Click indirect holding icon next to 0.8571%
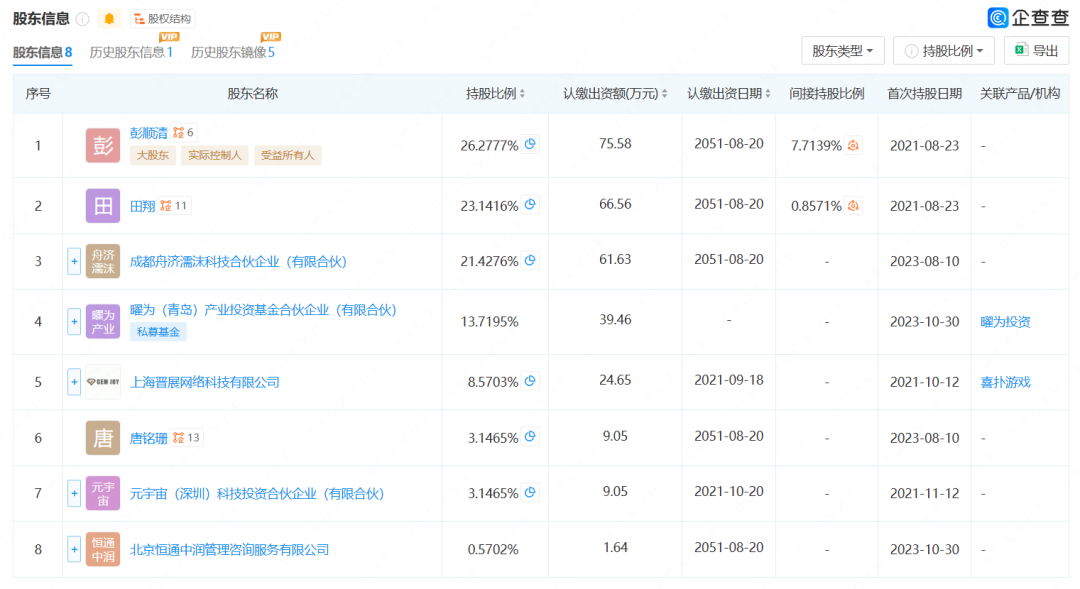 (853, 205)
